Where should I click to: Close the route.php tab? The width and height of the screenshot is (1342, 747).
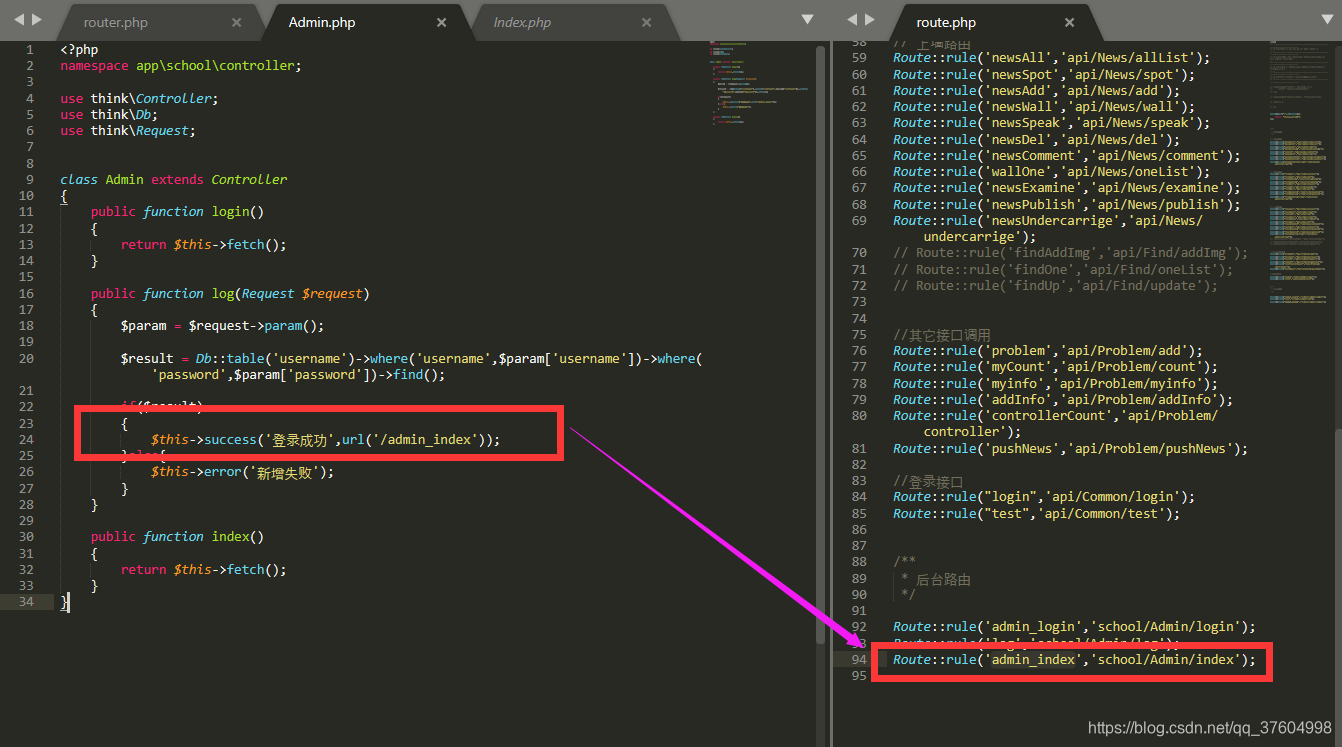point(1069,22)
